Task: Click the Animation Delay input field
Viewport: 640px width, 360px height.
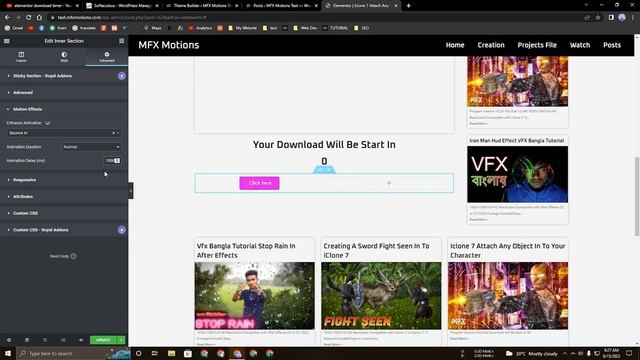Action: 112,161
